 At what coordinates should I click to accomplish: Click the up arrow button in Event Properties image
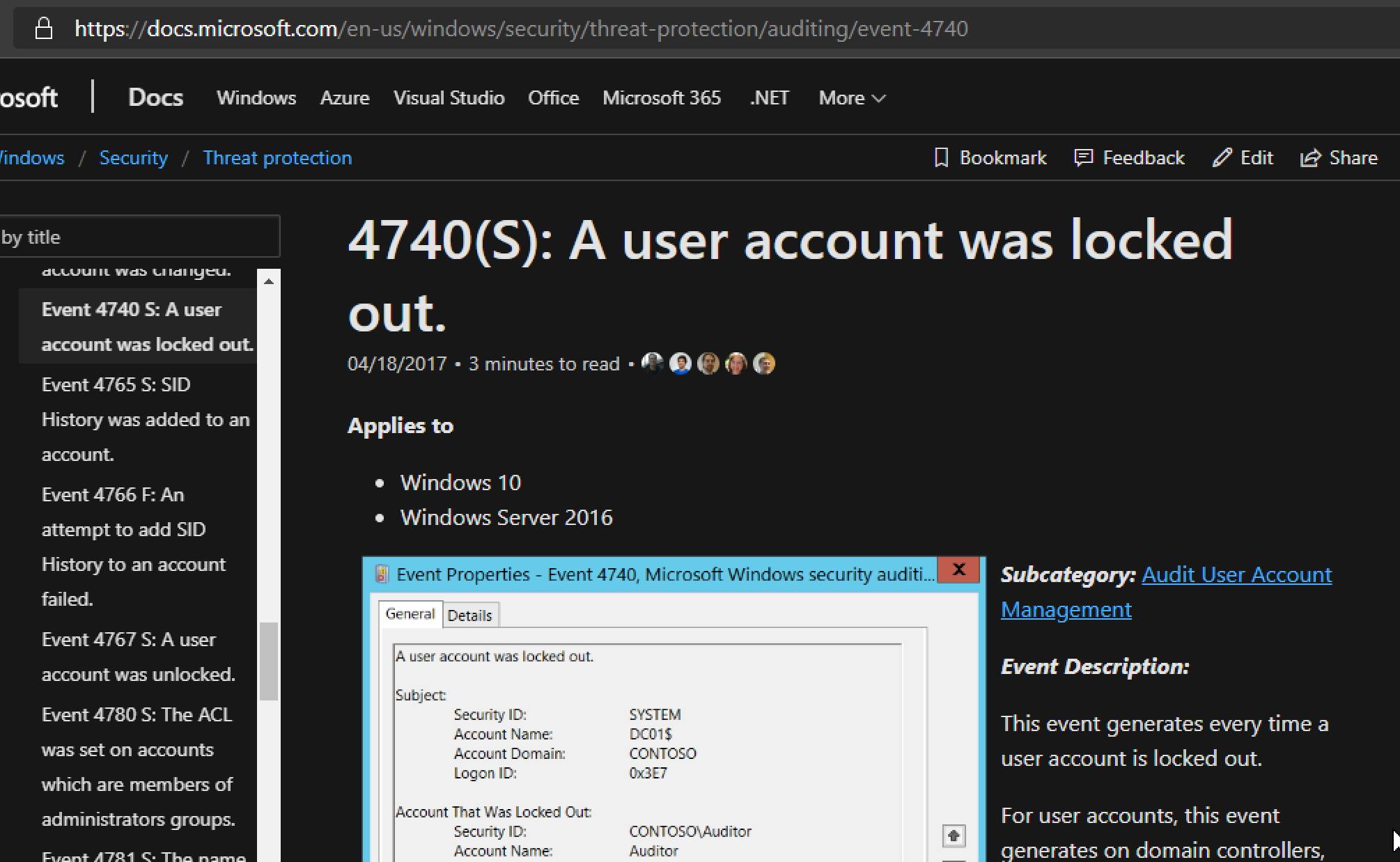(954, 835)
